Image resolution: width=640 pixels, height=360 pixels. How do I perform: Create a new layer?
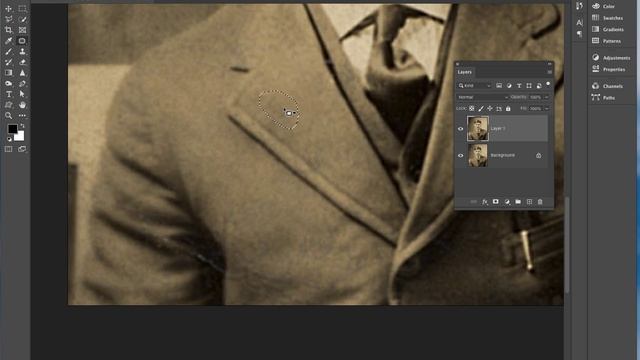[x=529, y=202]
